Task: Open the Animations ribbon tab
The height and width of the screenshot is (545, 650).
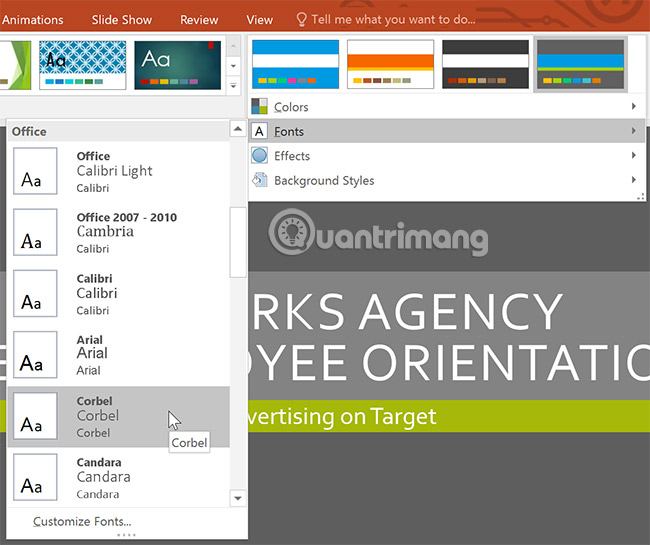Action: tap(32, 19)
